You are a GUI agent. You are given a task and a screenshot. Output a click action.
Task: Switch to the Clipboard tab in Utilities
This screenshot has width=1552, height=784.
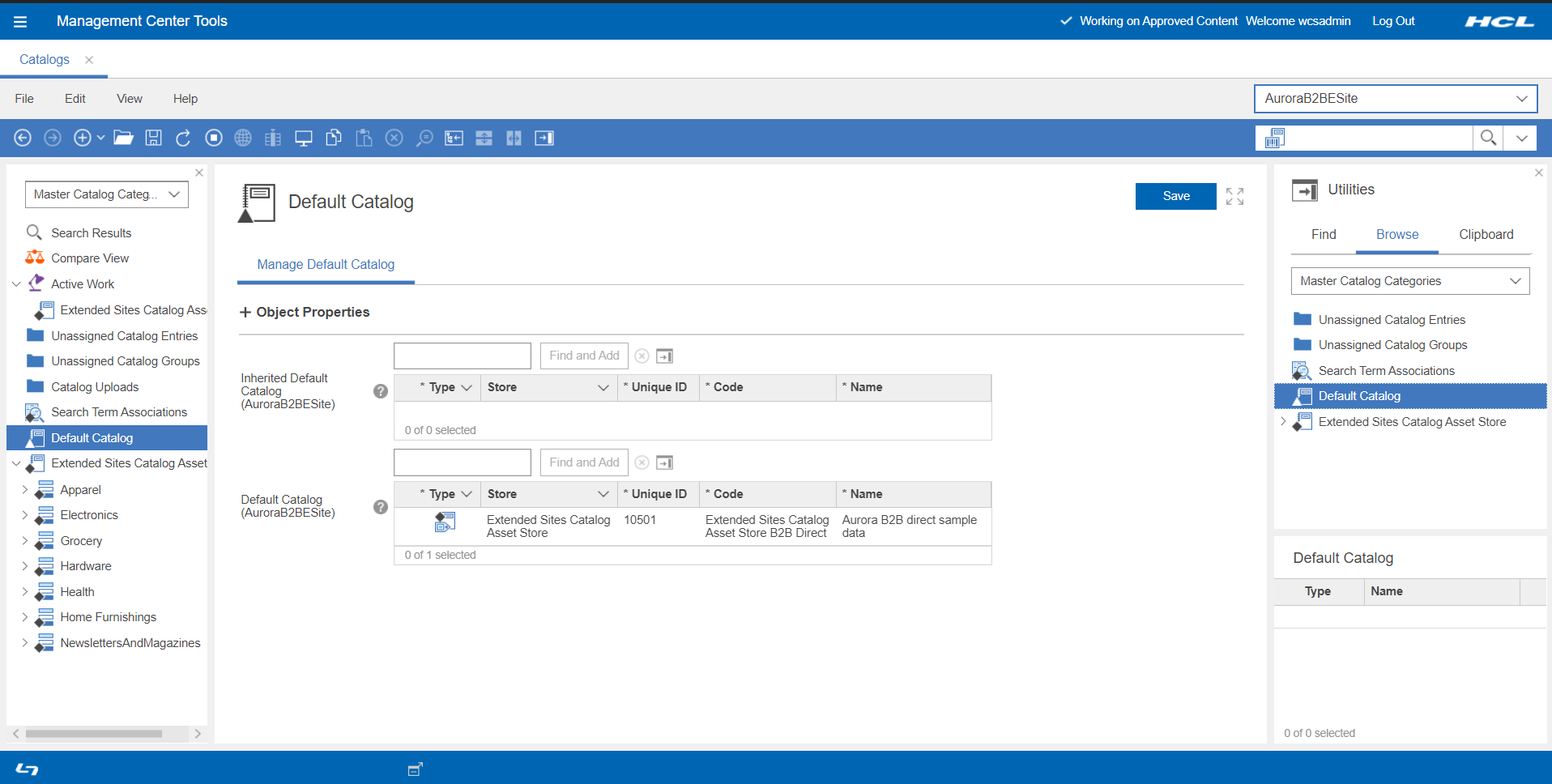pyautogui.click(x=1486, y=235)
